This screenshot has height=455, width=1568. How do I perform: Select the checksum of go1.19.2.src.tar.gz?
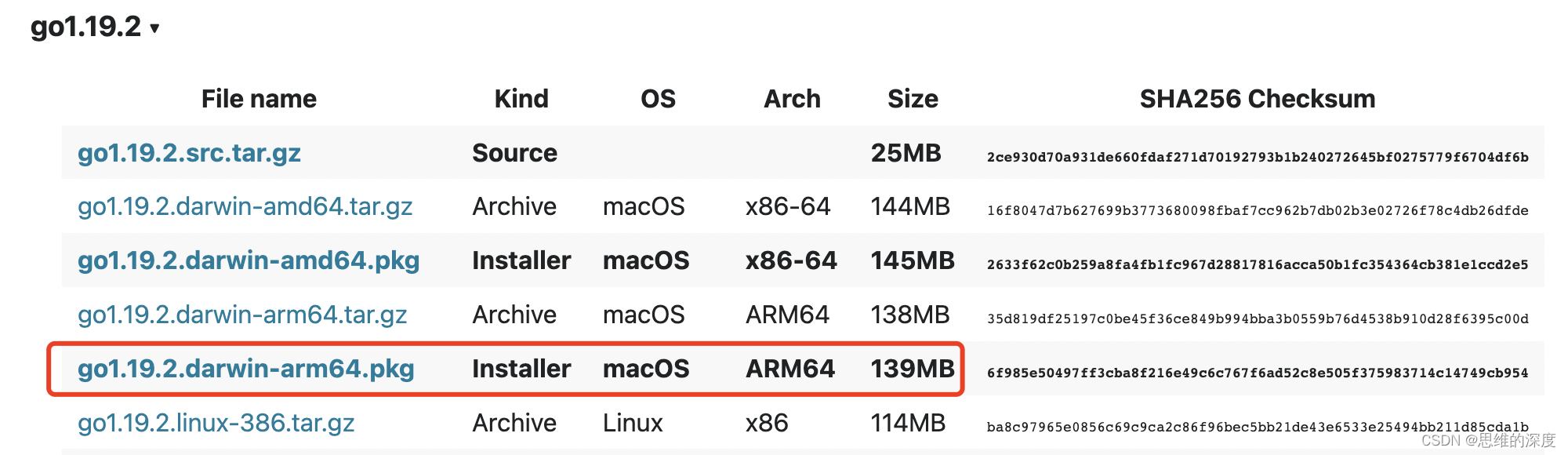point(1257,157)
